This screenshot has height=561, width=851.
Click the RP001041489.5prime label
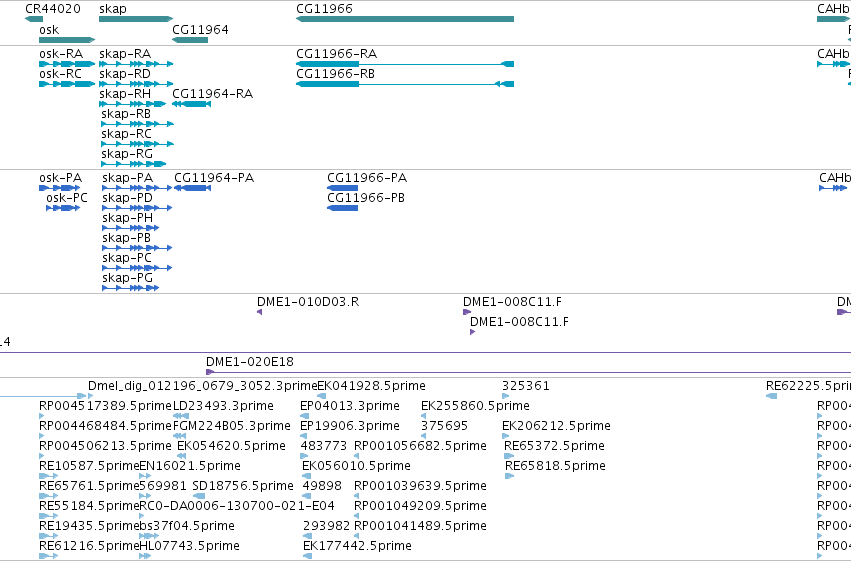pyautogui.click(x=420, y=526)
